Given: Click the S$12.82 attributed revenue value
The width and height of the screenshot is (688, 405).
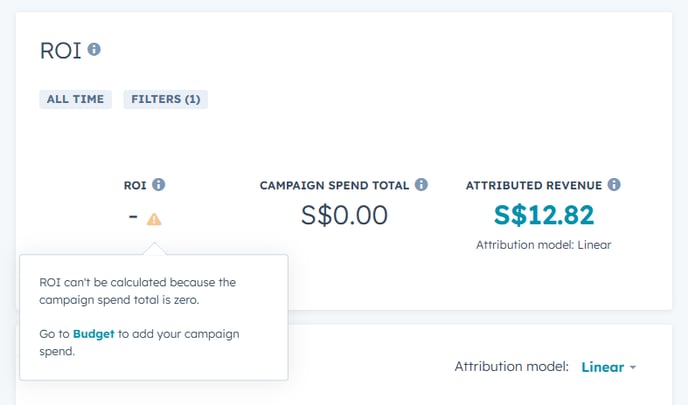Looking at the screenshot, I should tap(544, 215).
